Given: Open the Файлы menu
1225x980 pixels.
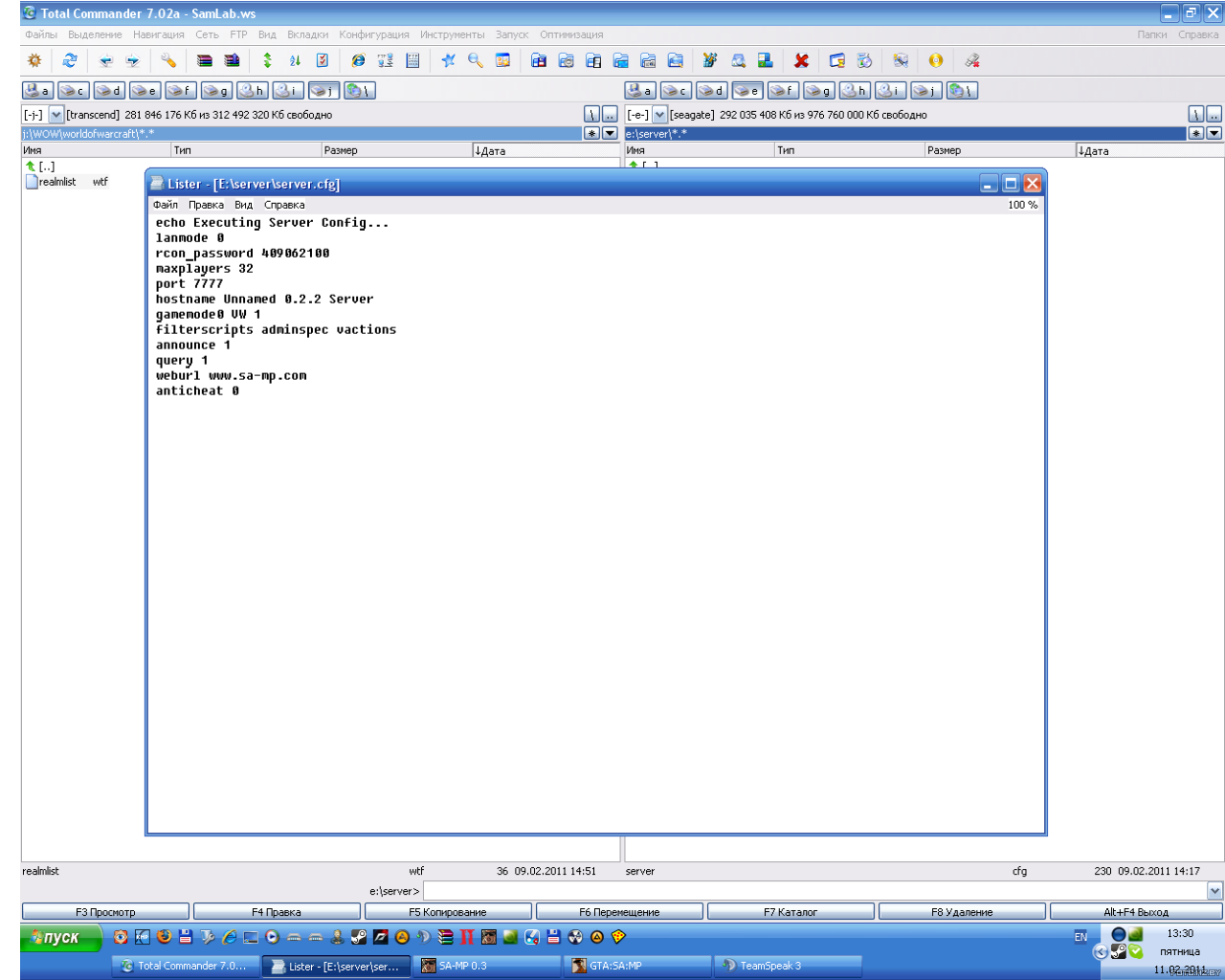Looking at the screenshot, I should click(41, 34).
